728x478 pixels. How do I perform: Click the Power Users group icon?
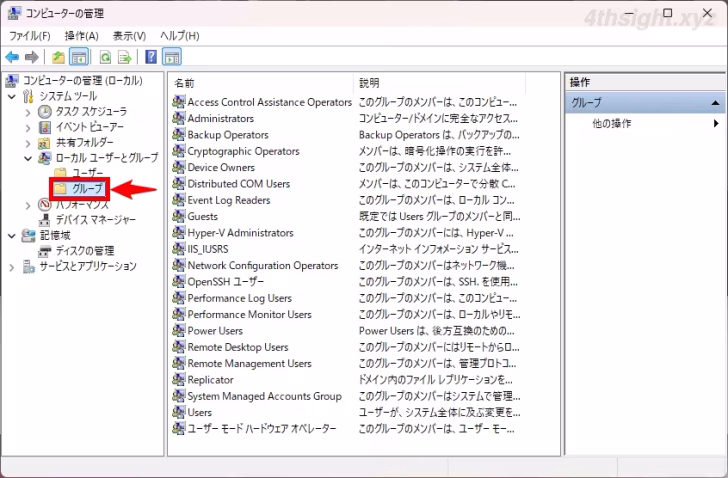coord(179,330)
